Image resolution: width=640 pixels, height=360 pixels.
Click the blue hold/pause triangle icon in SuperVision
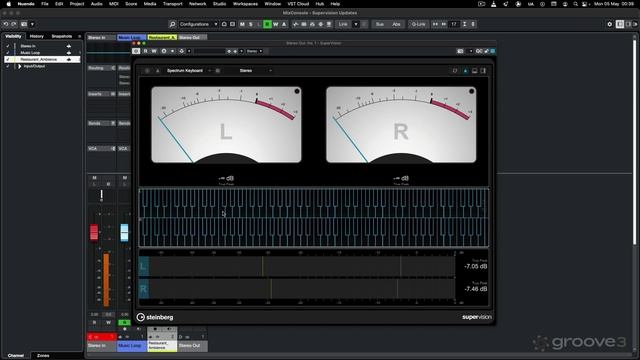coord(465,71)
